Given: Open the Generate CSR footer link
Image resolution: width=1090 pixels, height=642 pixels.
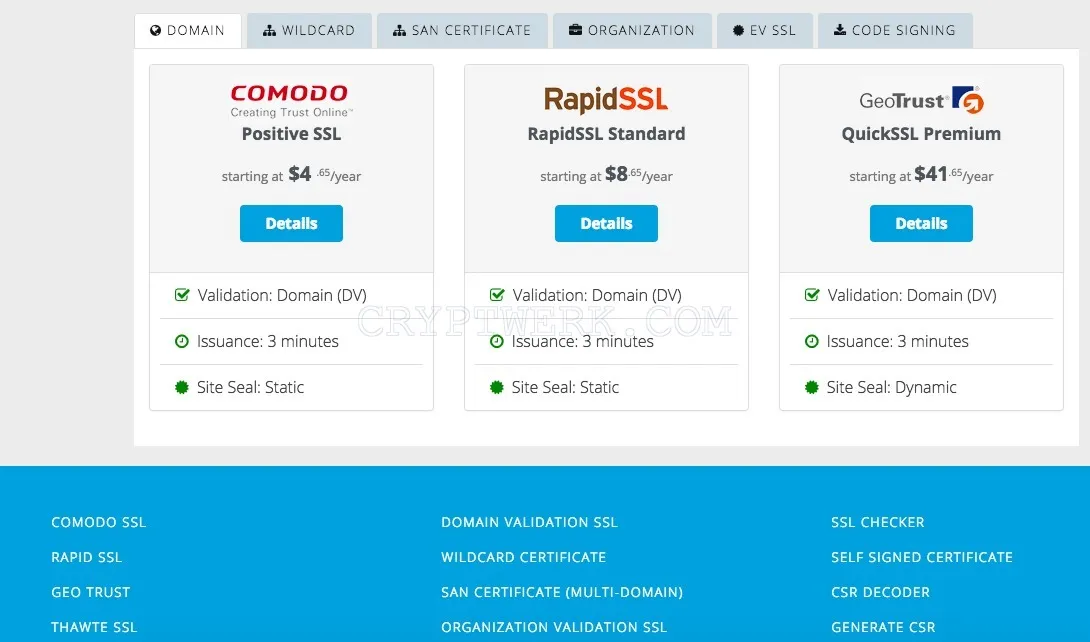Looking at the screenshot, I should [883, 627].
